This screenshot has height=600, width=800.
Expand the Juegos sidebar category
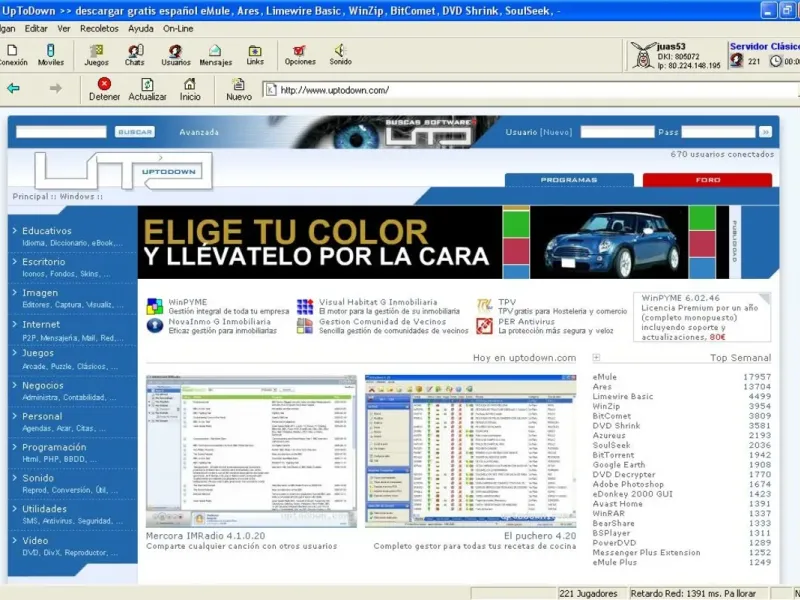point(38,353)
